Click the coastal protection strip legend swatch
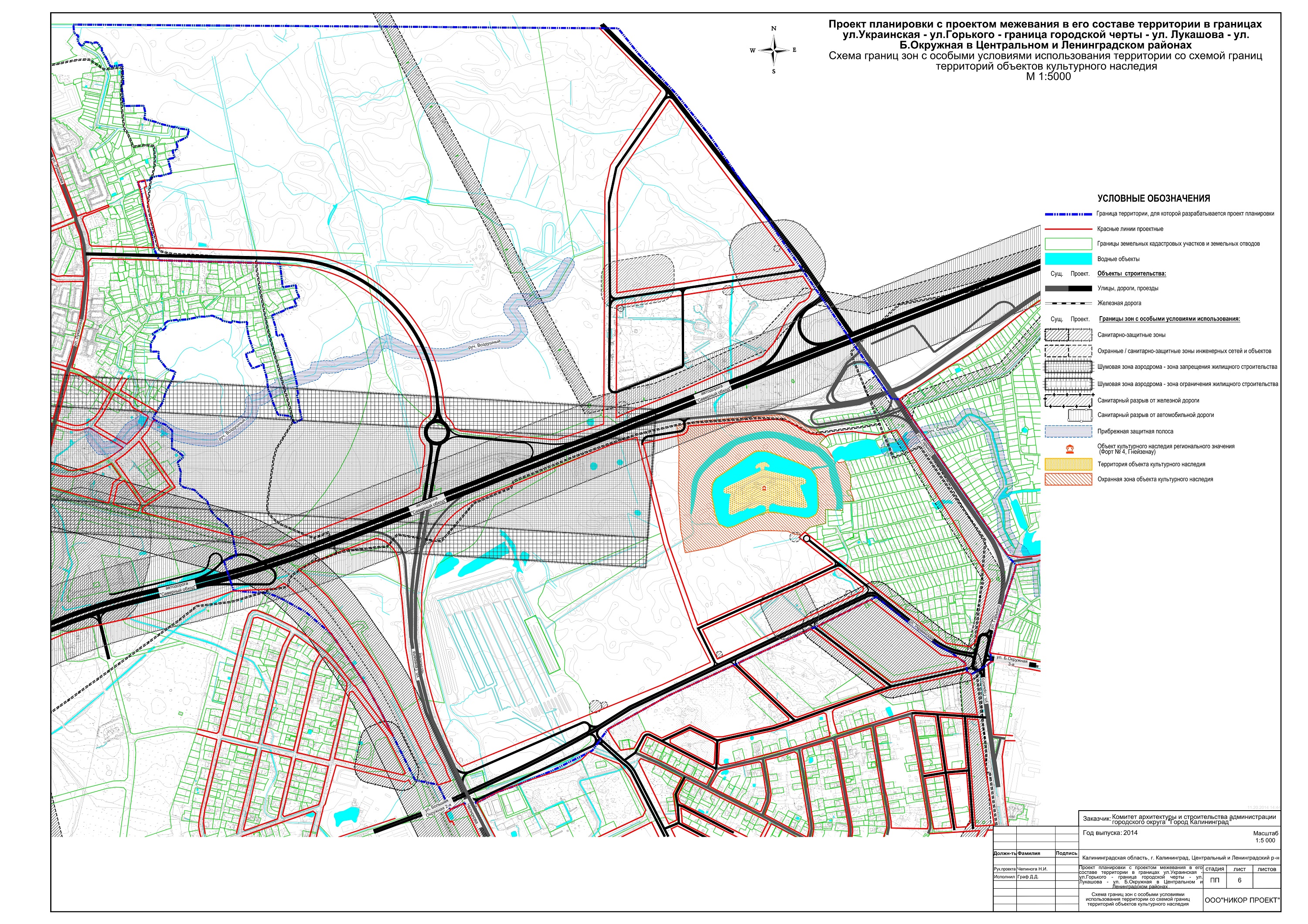 tap(1068, 431)
